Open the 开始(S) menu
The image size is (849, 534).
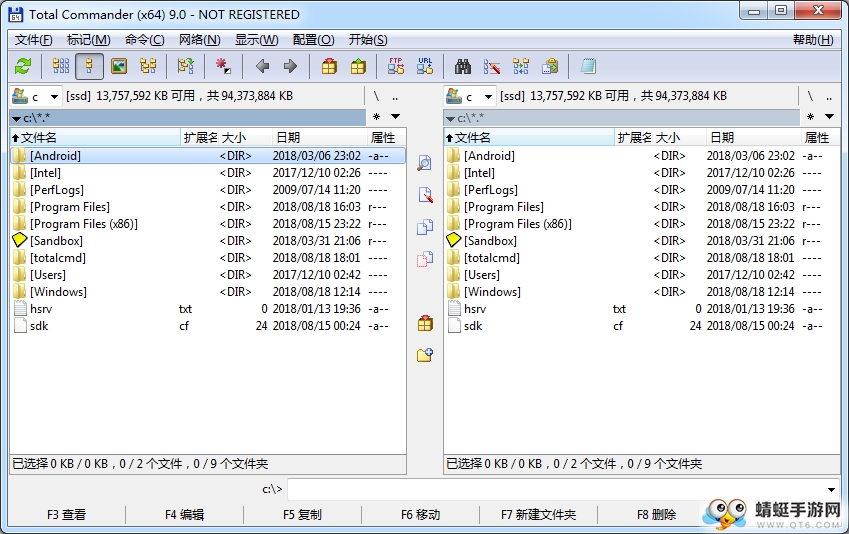pyautogui.click(x=368, y=40)
